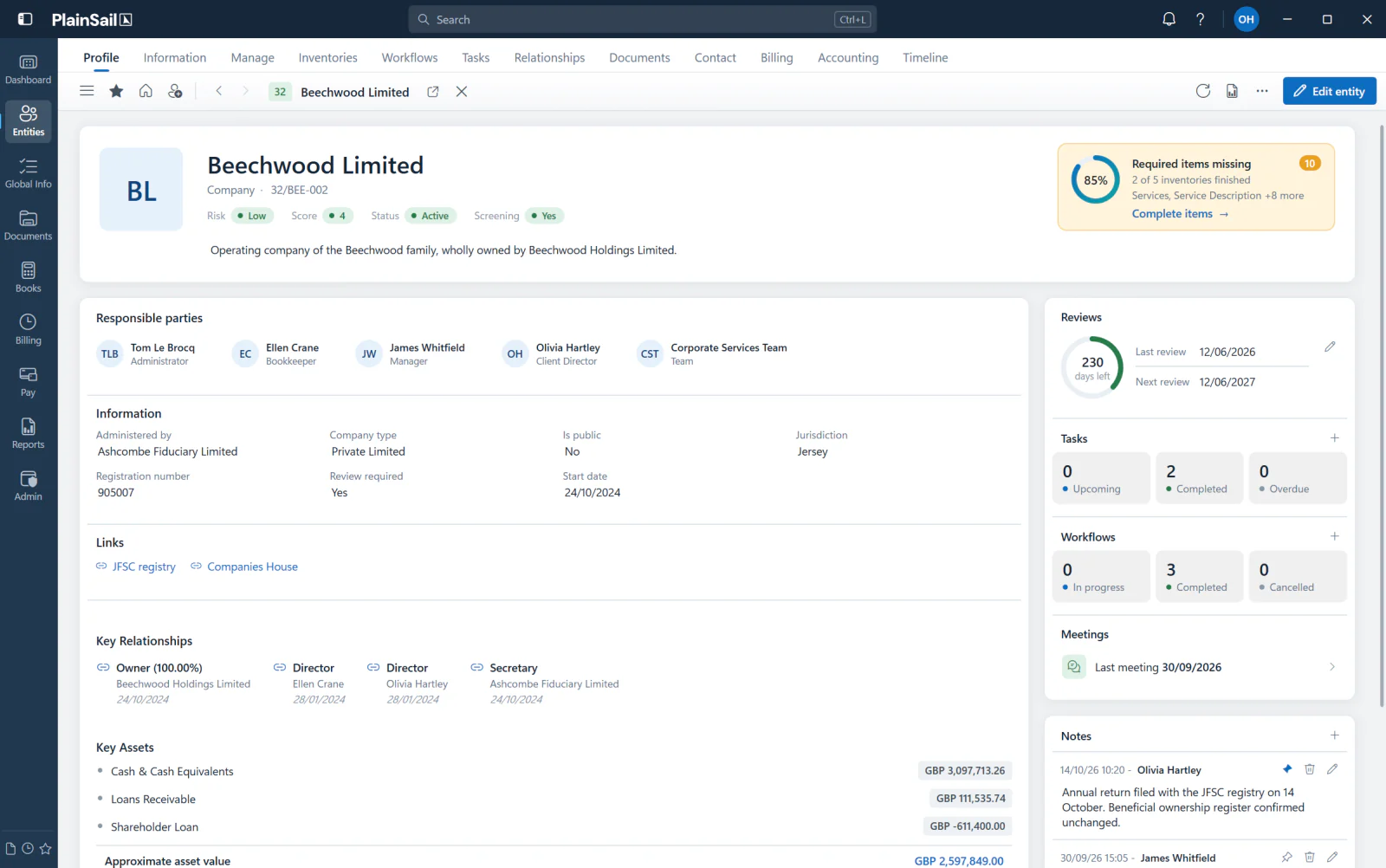Screen dimensions: 1386x868
Task: Add a new workflow with the plus icon
Action: point(1334,536)
